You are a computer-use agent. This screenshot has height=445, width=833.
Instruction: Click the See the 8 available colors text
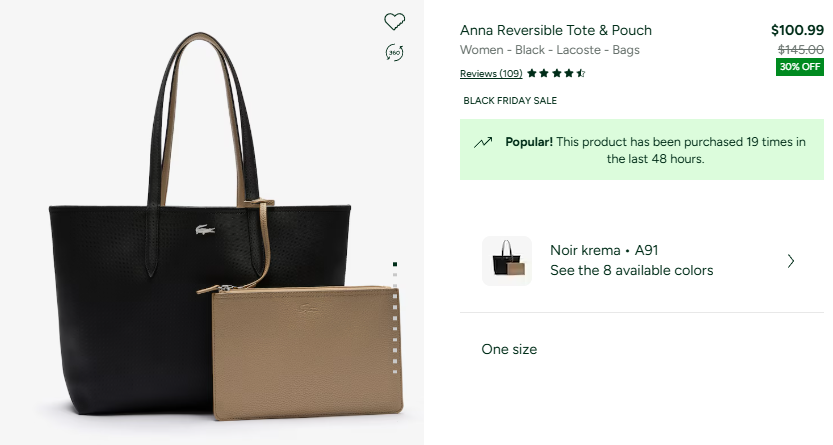631,270
